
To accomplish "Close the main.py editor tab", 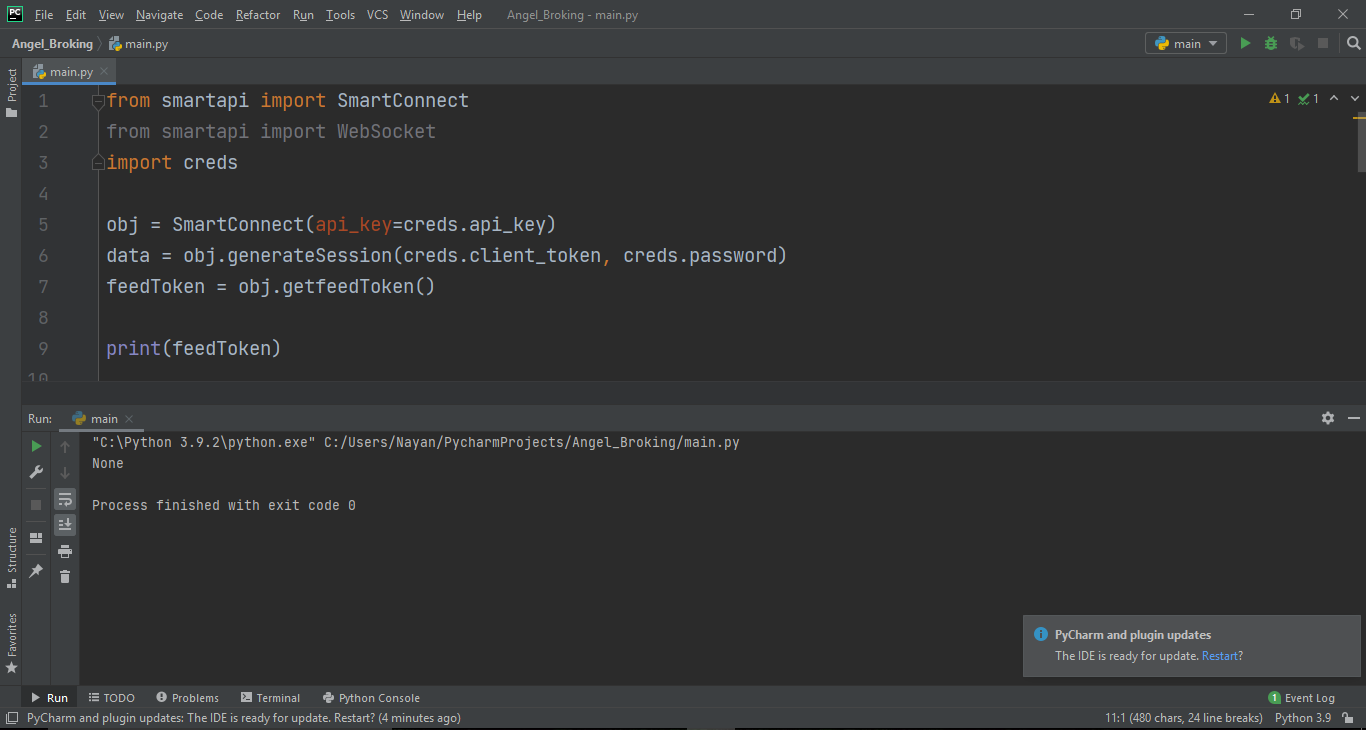I will click(x=105, y=72).
